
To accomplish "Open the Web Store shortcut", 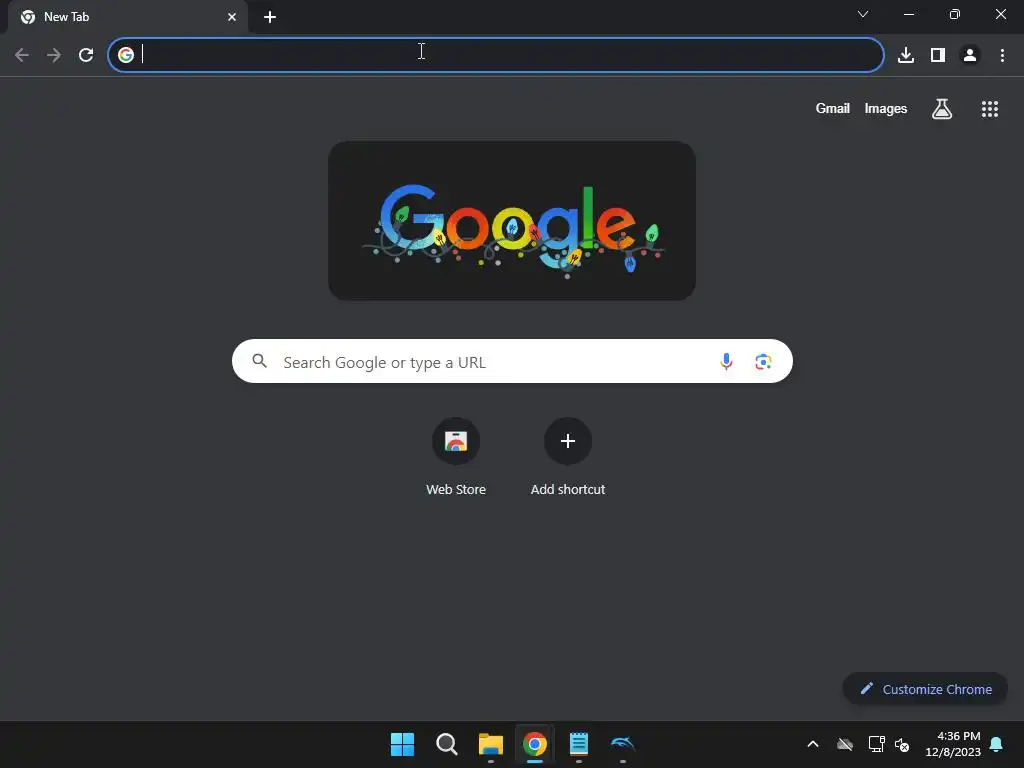I will pos(456,457).
